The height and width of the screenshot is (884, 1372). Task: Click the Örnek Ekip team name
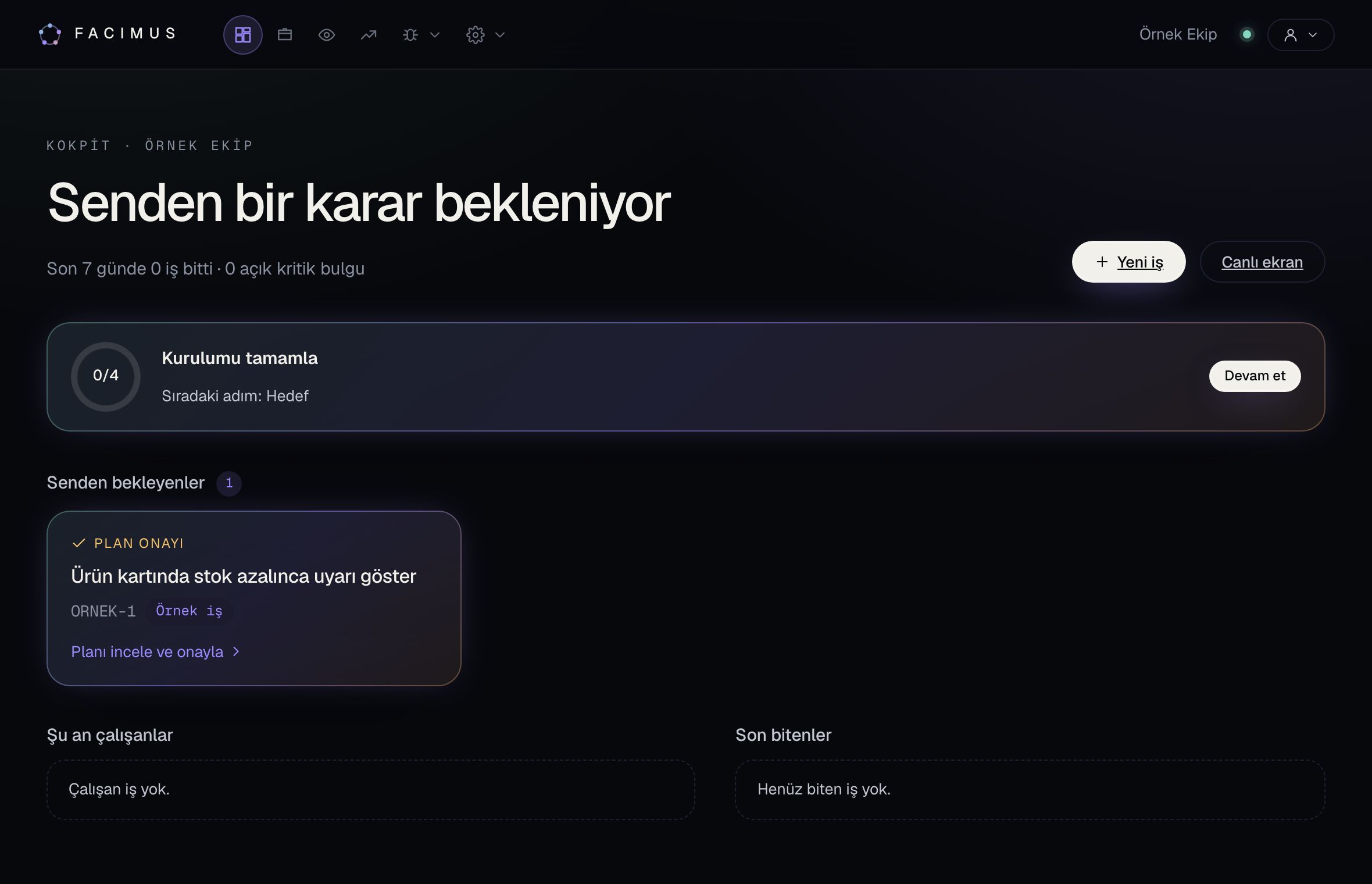coord(1178,34)
